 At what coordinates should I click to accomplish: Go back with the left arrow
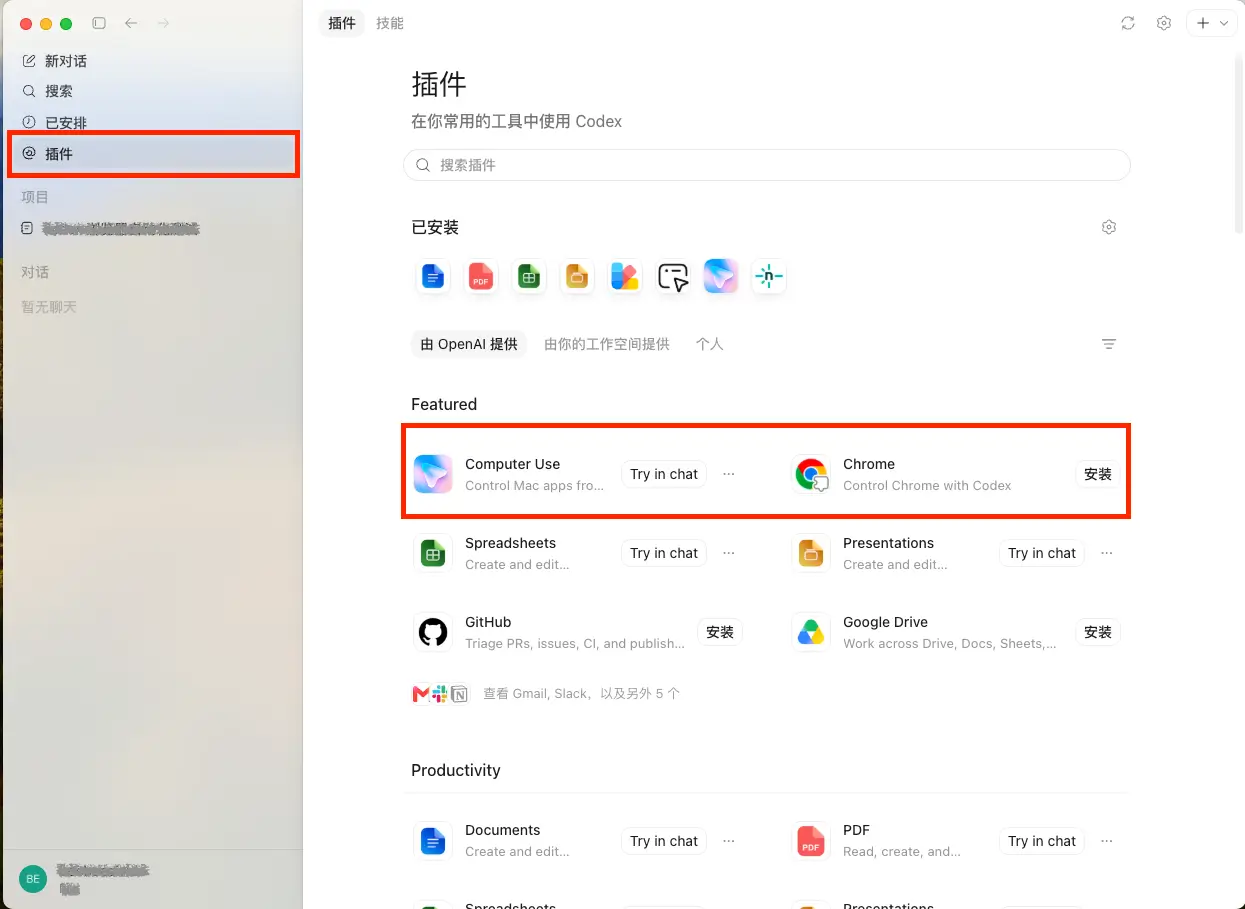coord(131,23)
